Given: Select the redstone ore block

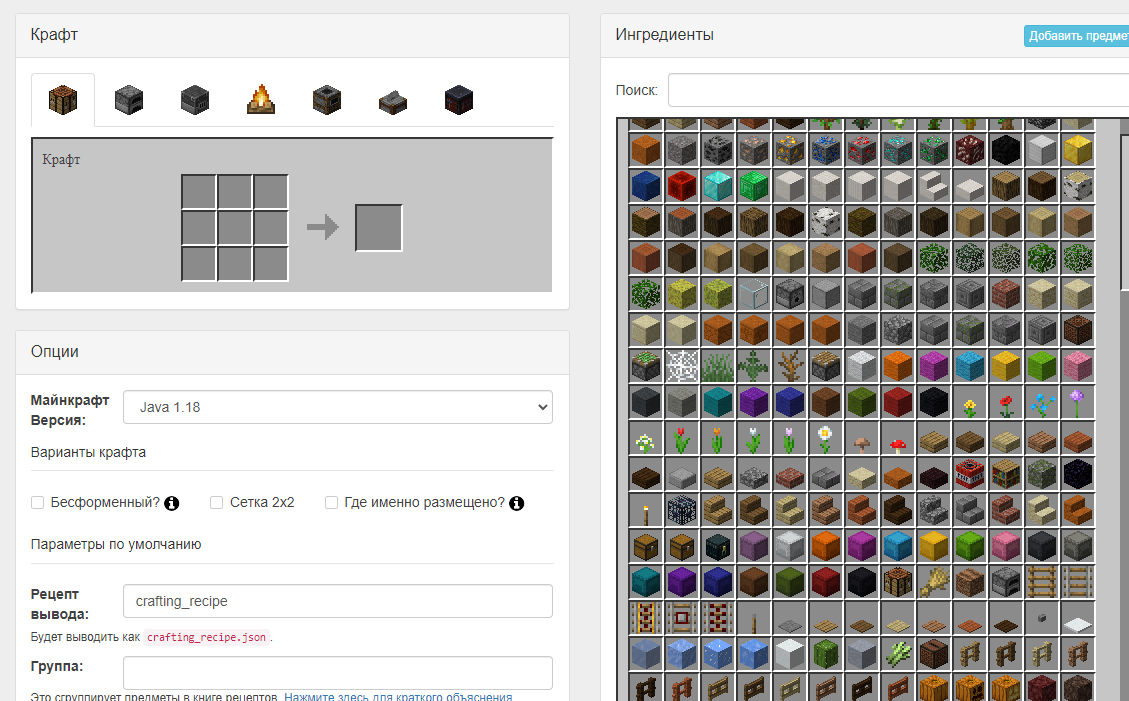Looking at the screenshot, I should coord(861,150).
